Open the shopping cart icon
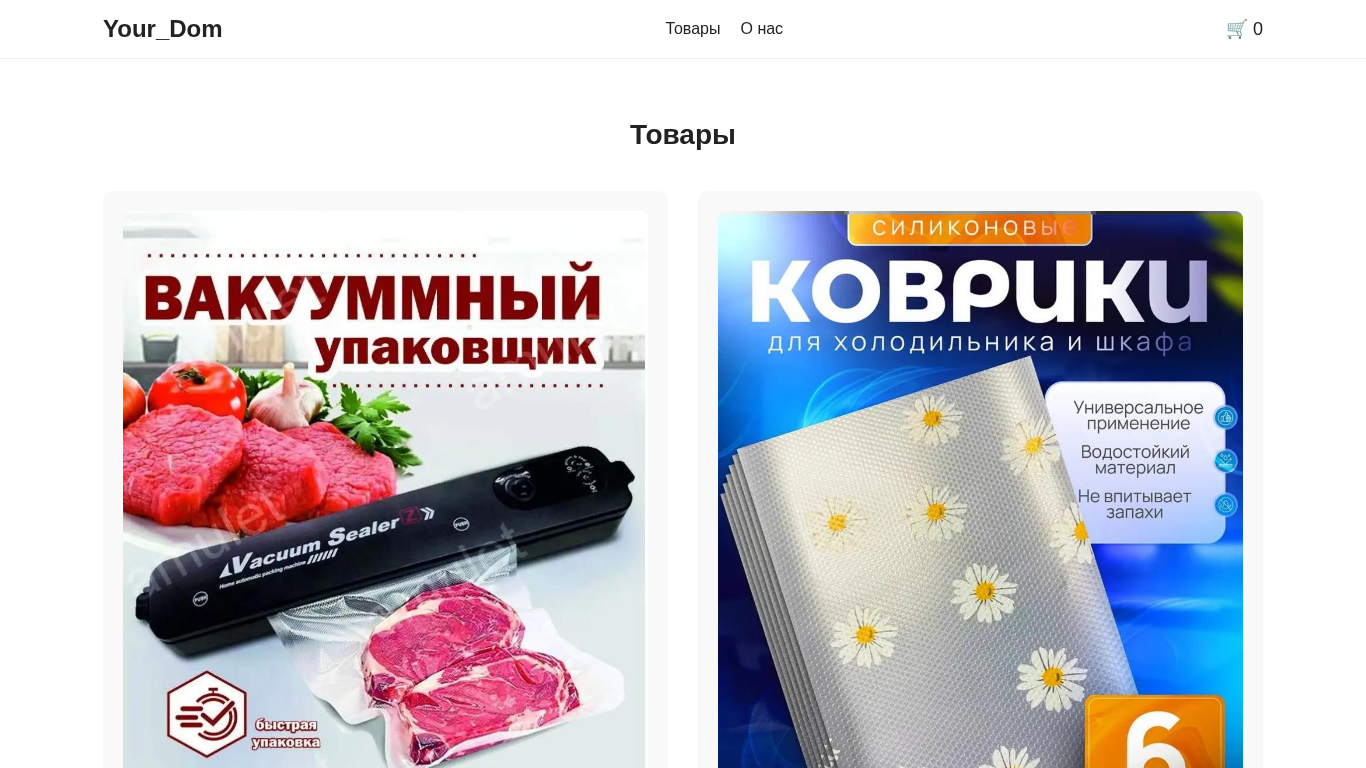1366x768 pixels. coord(1236,29)
